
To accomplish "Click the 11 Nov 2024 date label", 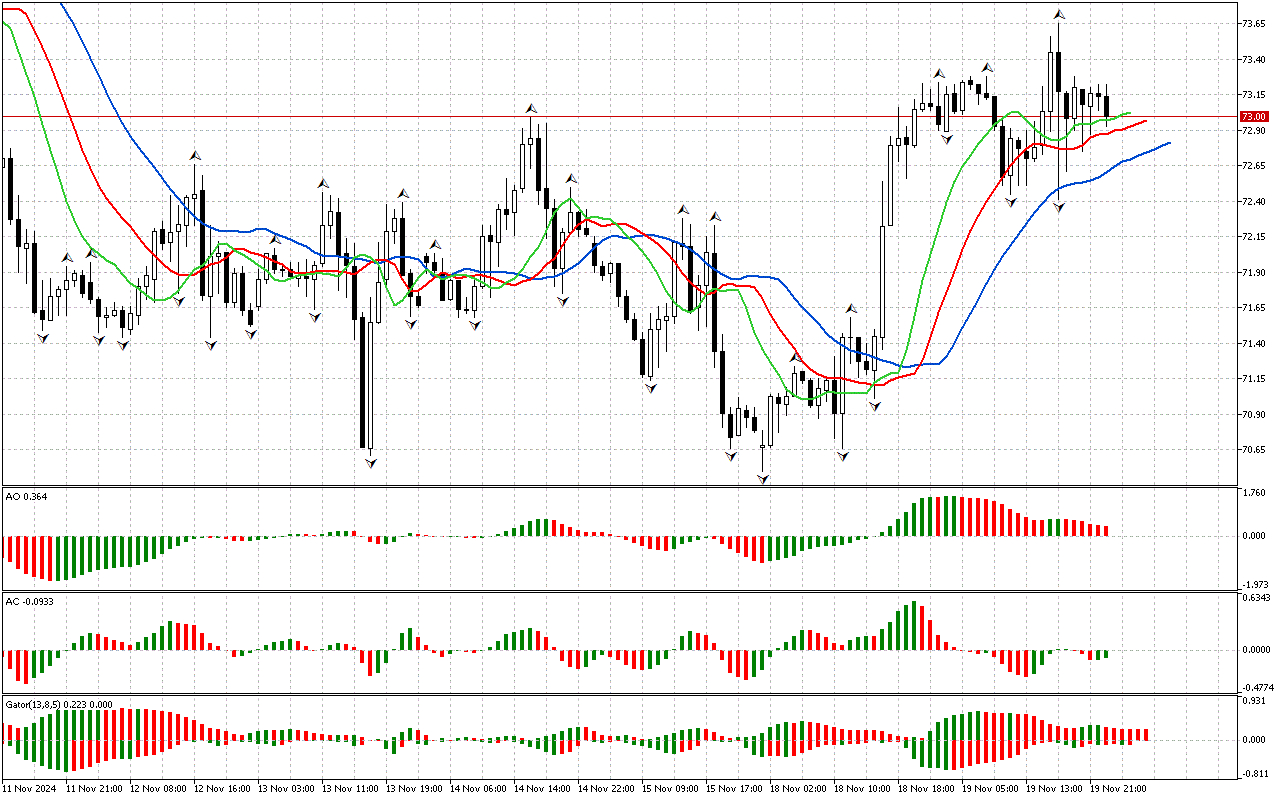I will (x=29, y=789).
